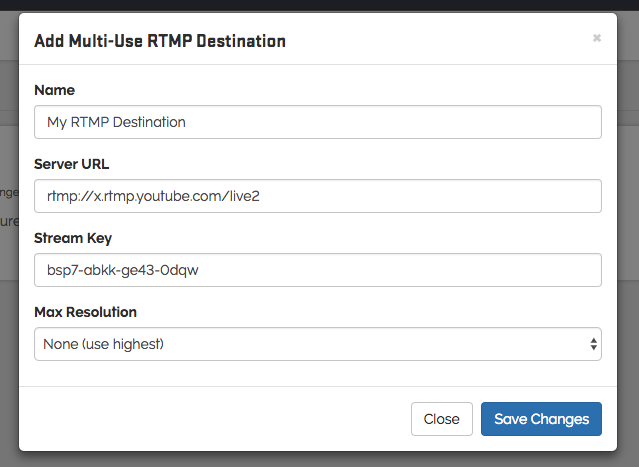Select the "Stream Key" label

coord(73,238)
